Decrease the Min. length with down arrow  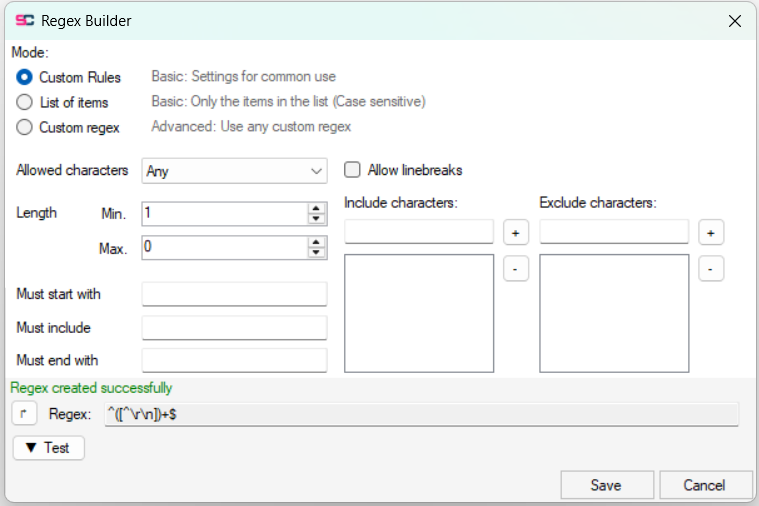coord(316,219)
